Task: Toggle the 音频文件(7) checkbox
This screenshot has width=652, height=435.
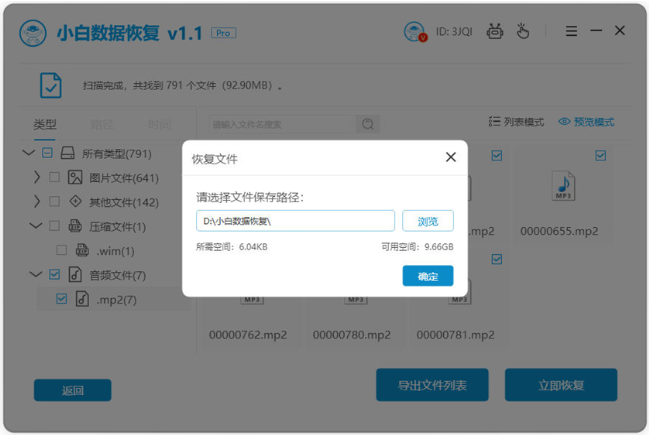Action: [54, 274]
